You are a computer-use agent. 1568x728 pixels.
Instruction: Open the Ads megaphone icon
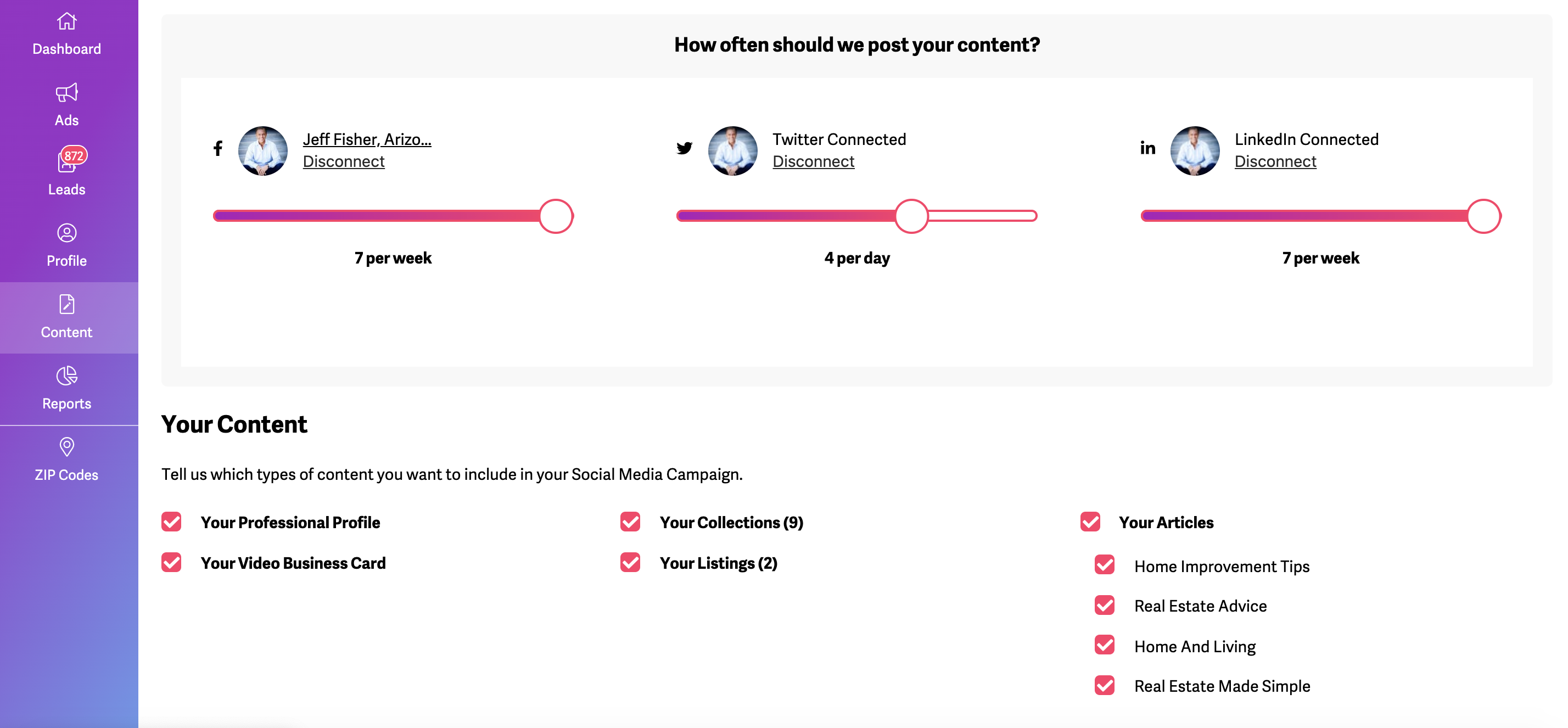click(x=66, y=93)
